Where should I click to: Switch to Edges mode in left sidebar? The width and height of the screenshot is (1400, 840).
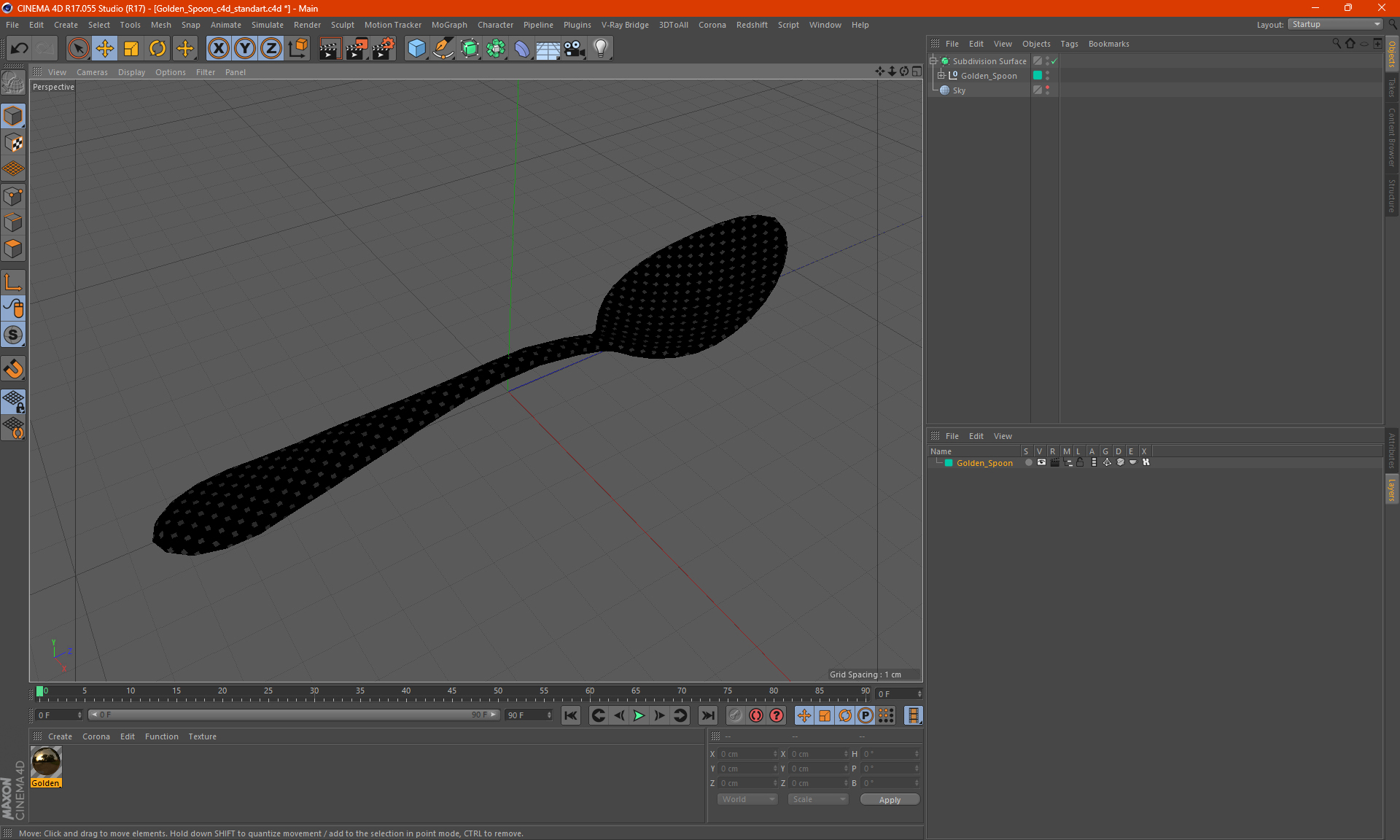13,222
